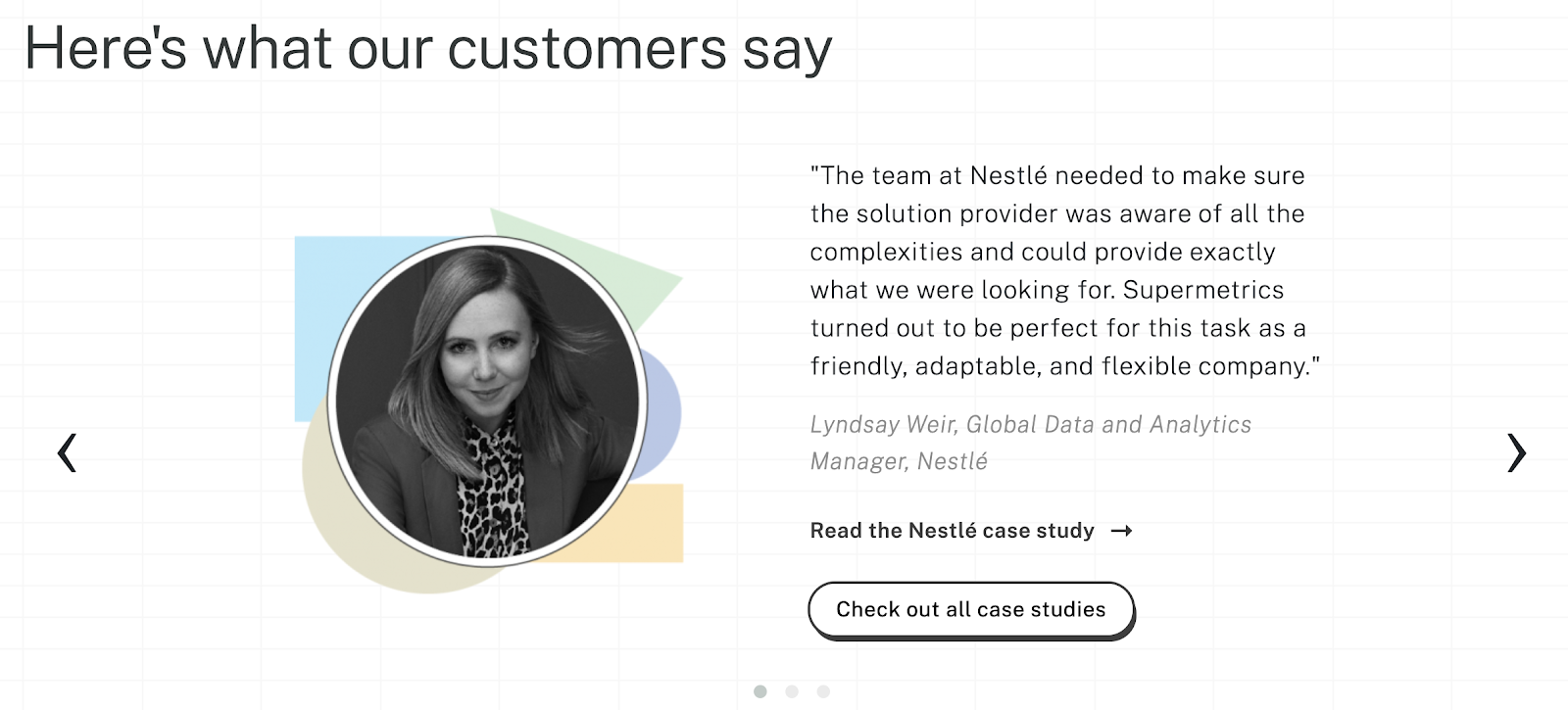Click the word "Supermetrics" in the quote
The image size is (1568, 710).
click(x=1202, y=290)
